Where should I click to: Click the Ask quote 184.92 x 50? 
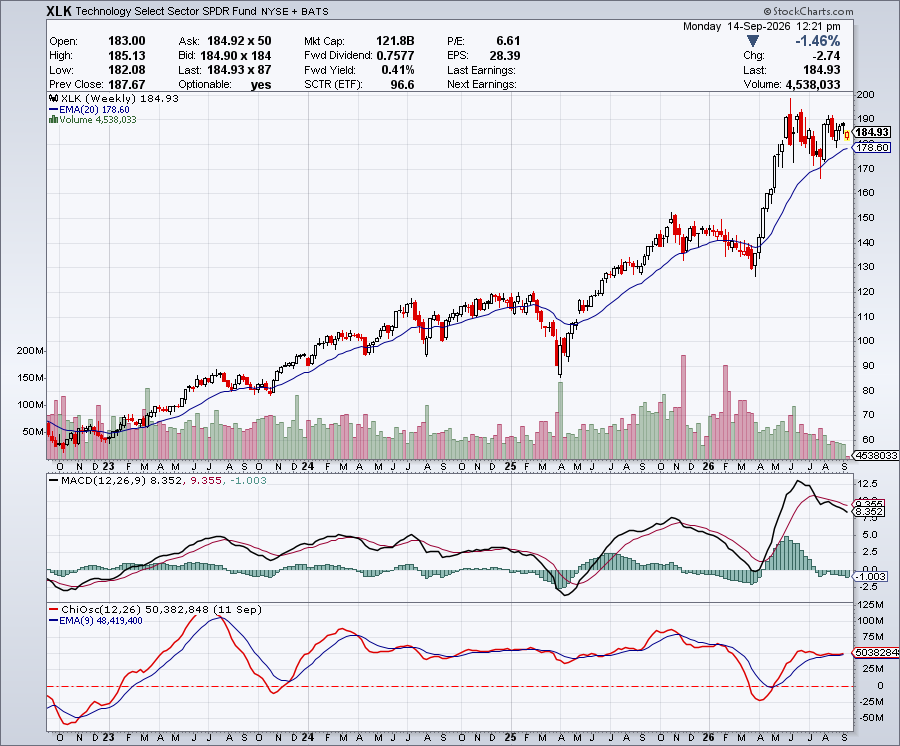pos(239,41)
